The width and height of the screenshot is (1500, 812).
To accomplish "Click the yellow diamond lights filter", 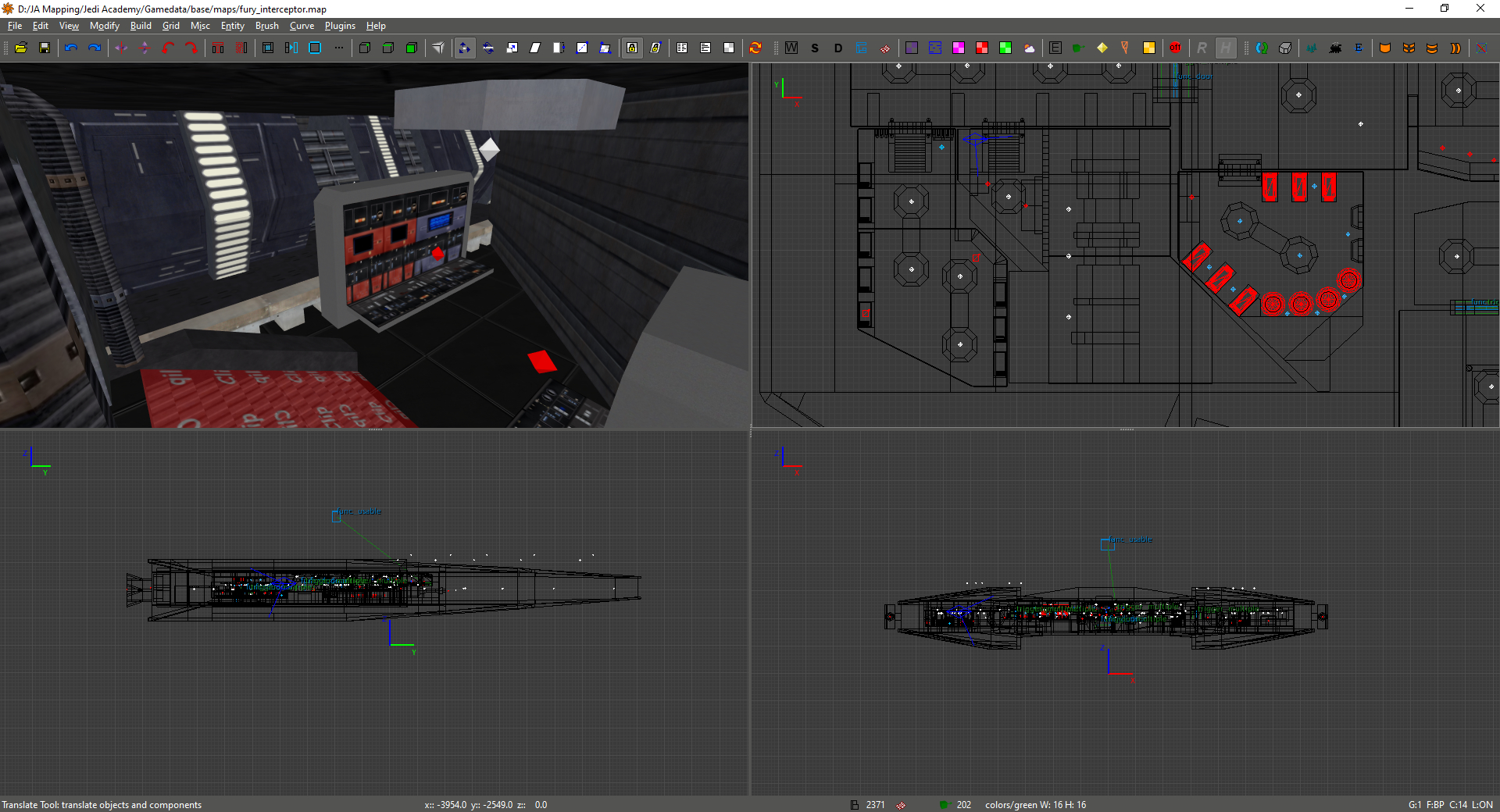I will [x=1102, y=48].
